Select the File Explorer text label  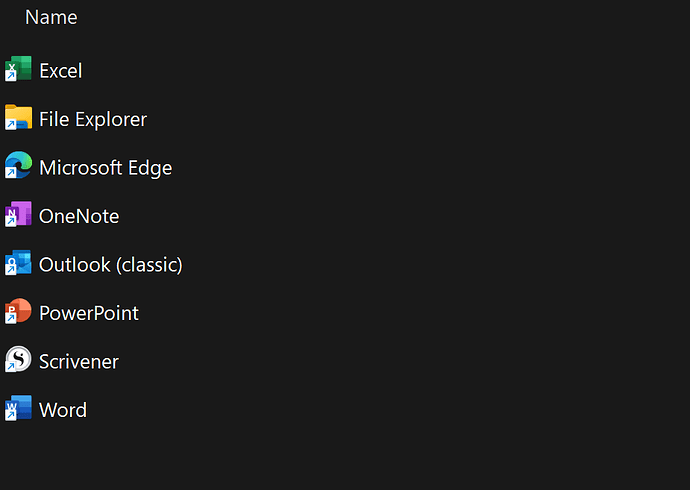[x=93, y=119]
